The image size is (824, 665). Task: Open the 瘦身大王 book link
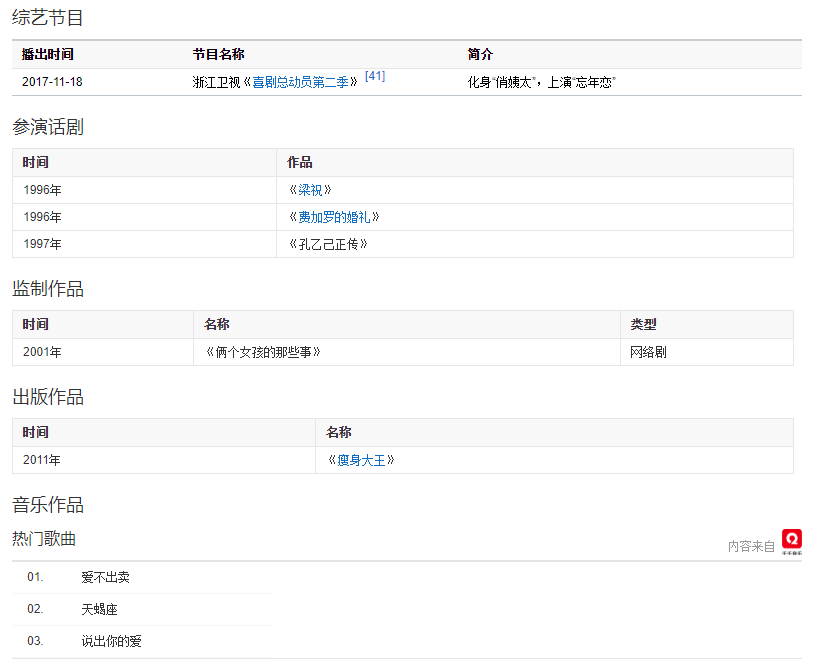[361, 460]
